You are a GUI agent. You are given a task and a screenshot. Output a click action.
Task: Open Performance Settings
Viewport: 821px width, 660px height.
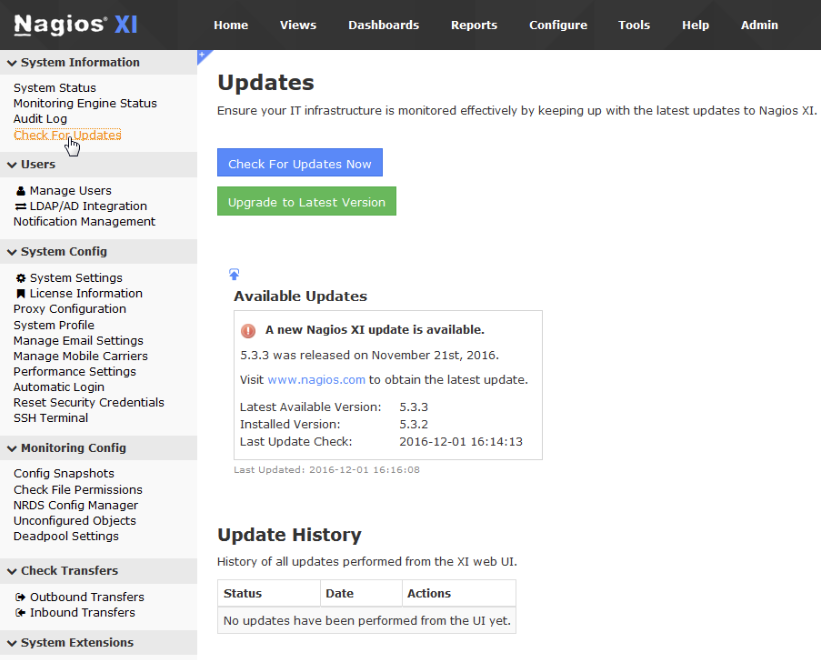coord(75,372)
